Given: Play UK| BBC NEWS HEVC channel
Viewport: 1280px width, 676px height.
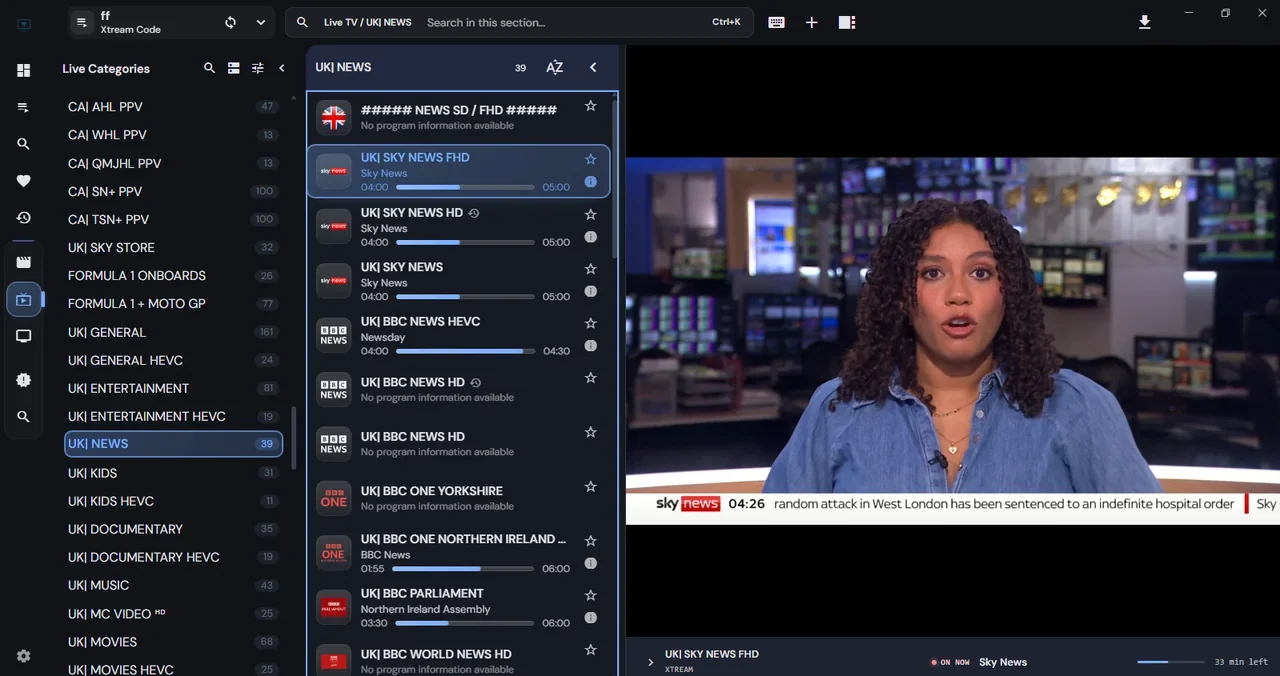Looking at the screenshot, I should coord(459,335).
